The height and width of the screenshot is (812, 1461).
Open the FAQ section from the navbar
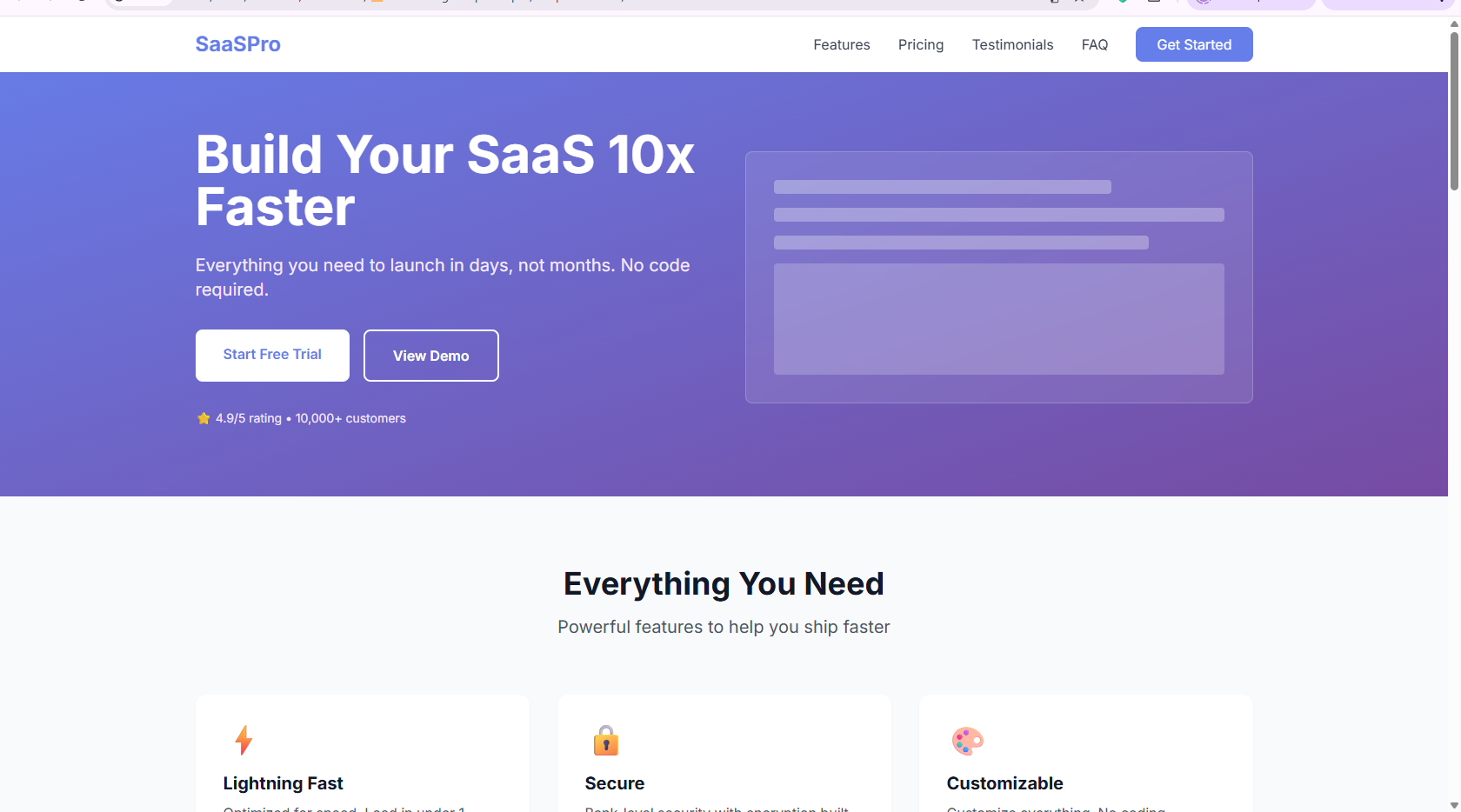coord(1094,44)
